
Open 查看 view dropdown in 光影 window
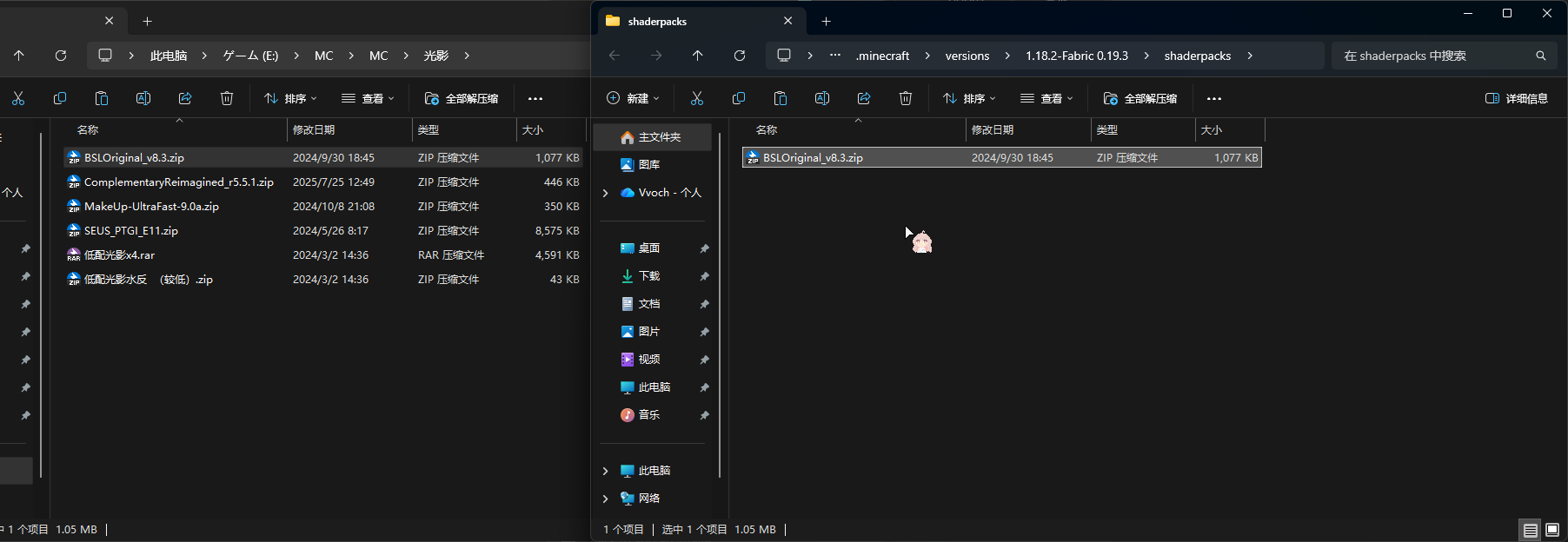click(368, 98)
